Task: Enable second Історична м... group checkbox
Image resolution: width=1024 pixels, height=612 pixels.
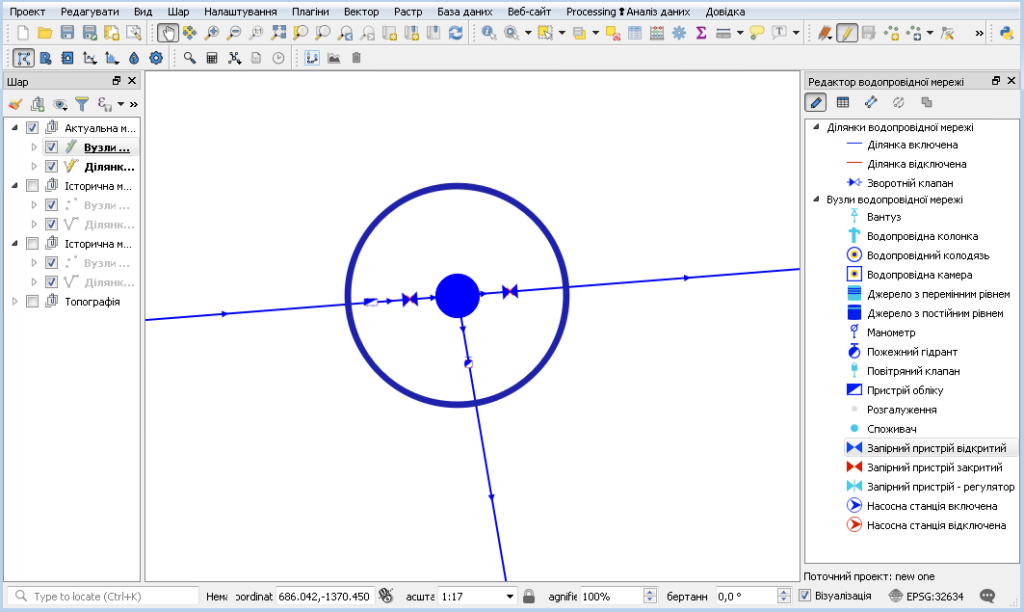Action: click(32, 244)
